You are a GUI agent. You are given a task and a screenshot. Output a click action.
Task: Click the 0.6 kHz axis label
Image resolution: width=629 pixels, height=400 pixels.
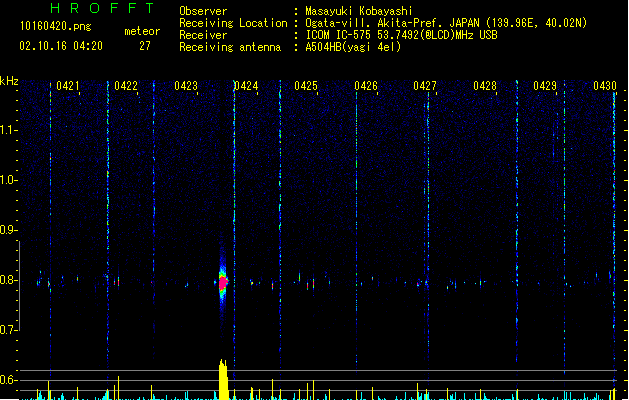pyautogui.click(x=8, y=380)
